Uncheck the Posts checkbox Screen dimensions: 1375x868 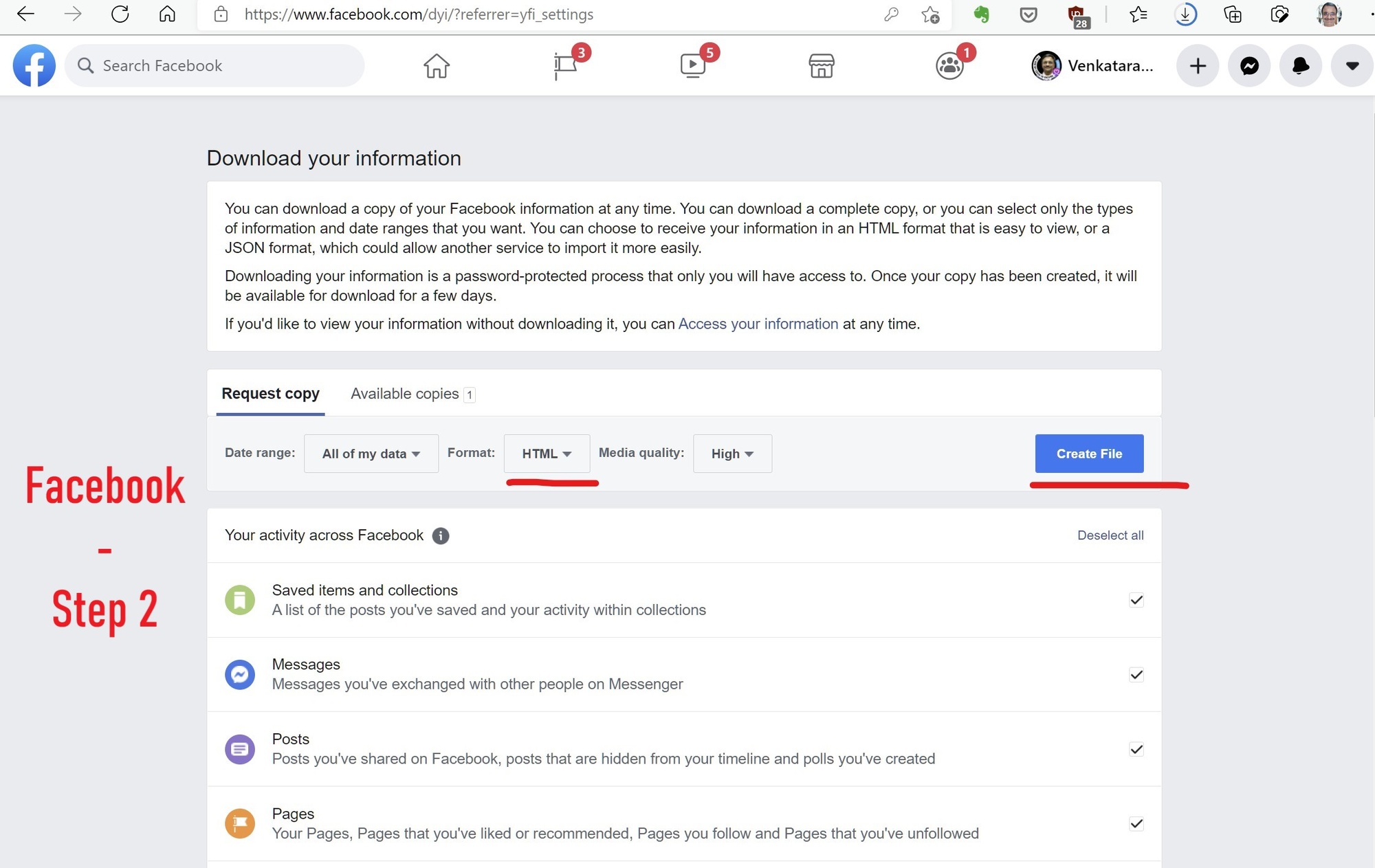pos(1136,749)
